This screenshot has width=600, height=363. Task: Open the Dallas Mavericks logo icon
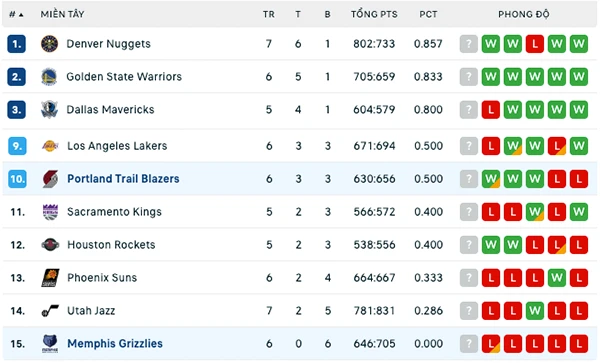point(49,109)
